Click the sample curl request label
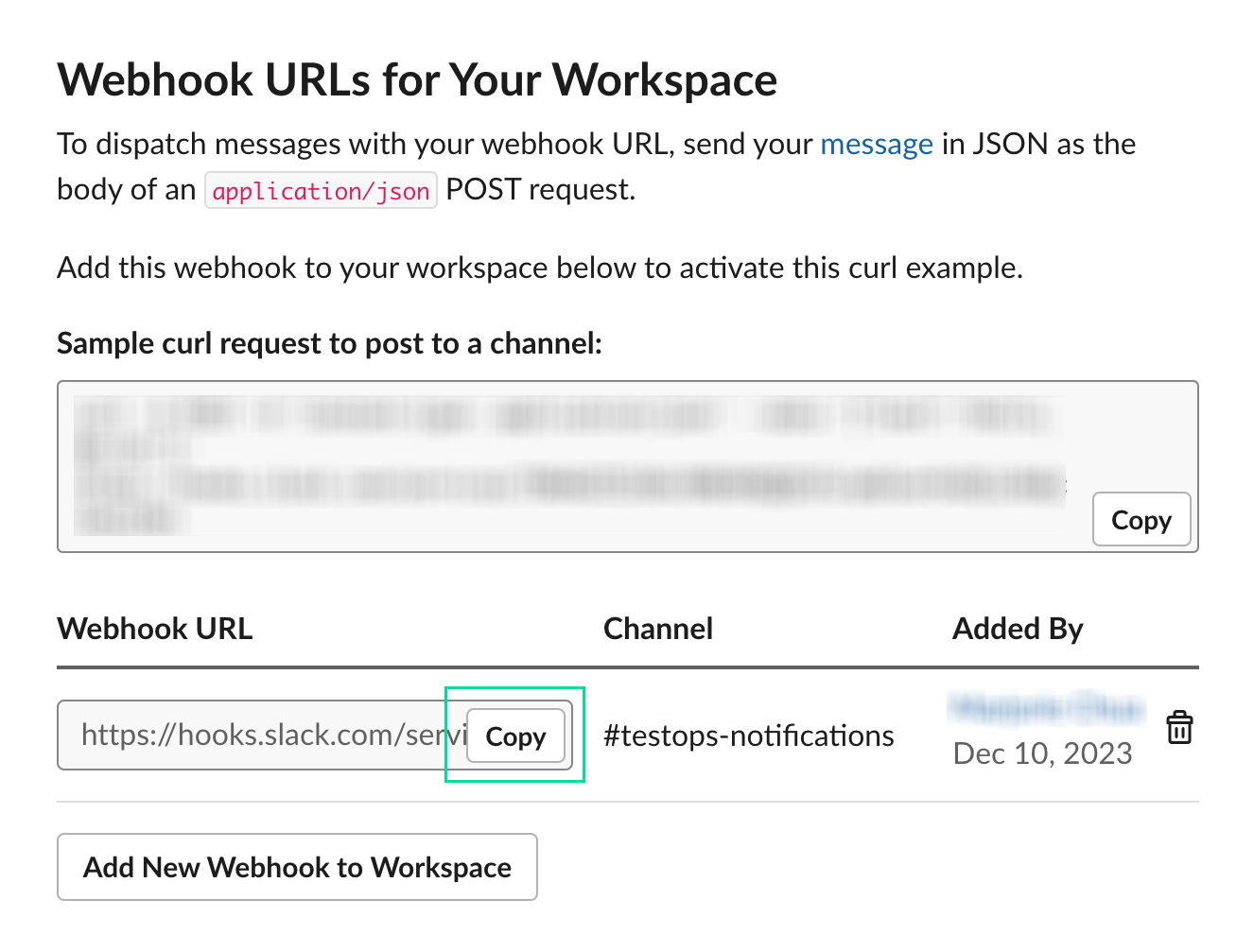This screenshot has height=952, width=1254. pyautogui.click(x=329, y=342)
